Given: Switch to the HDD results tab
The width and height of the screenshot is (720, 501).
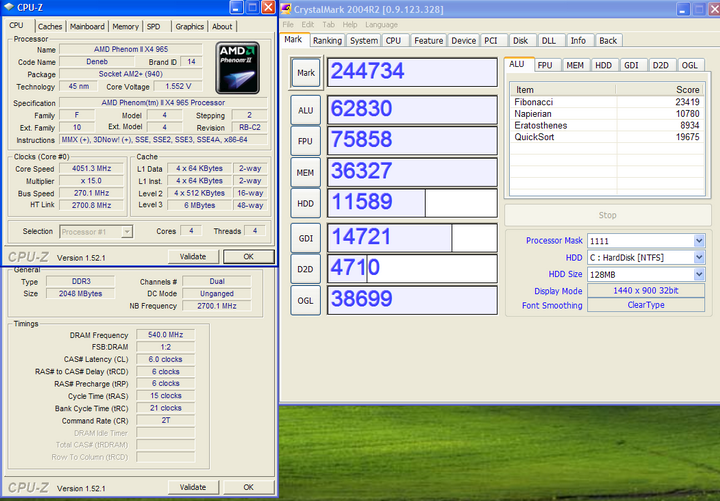Looking at the screenshot, I should tap(603, 65).
